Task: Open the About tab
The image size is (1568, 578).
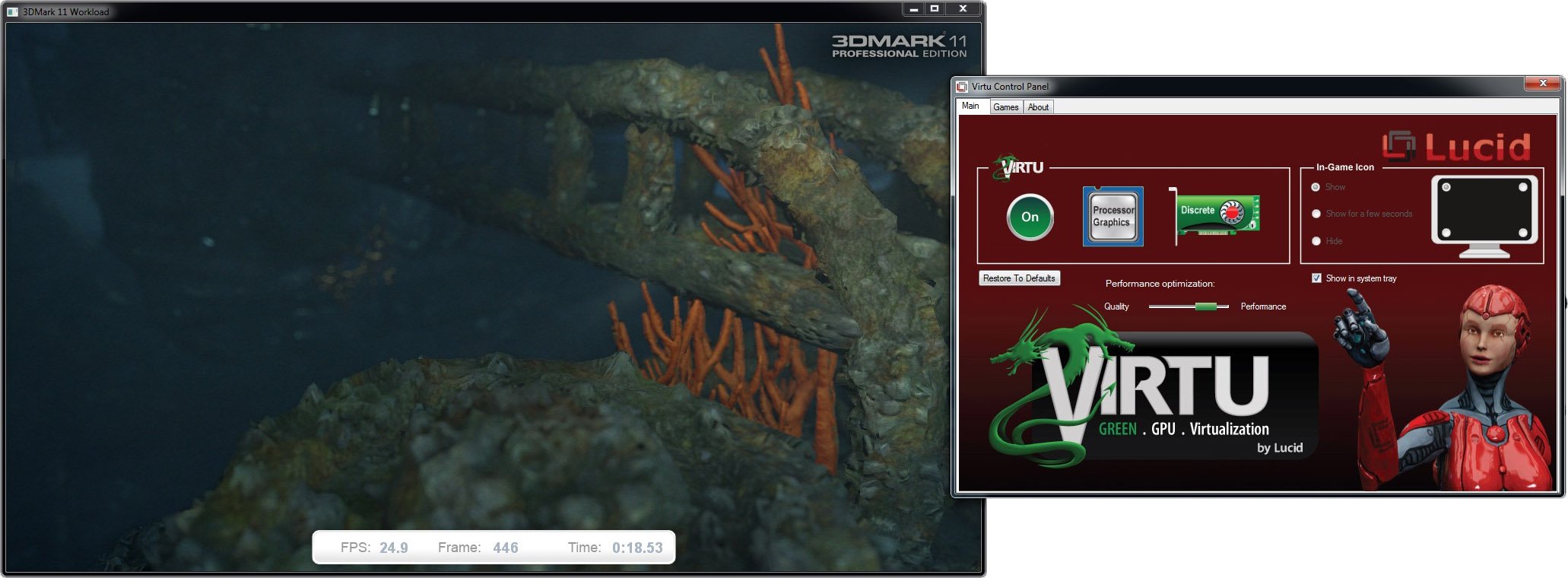Action: click(1038, 107)
